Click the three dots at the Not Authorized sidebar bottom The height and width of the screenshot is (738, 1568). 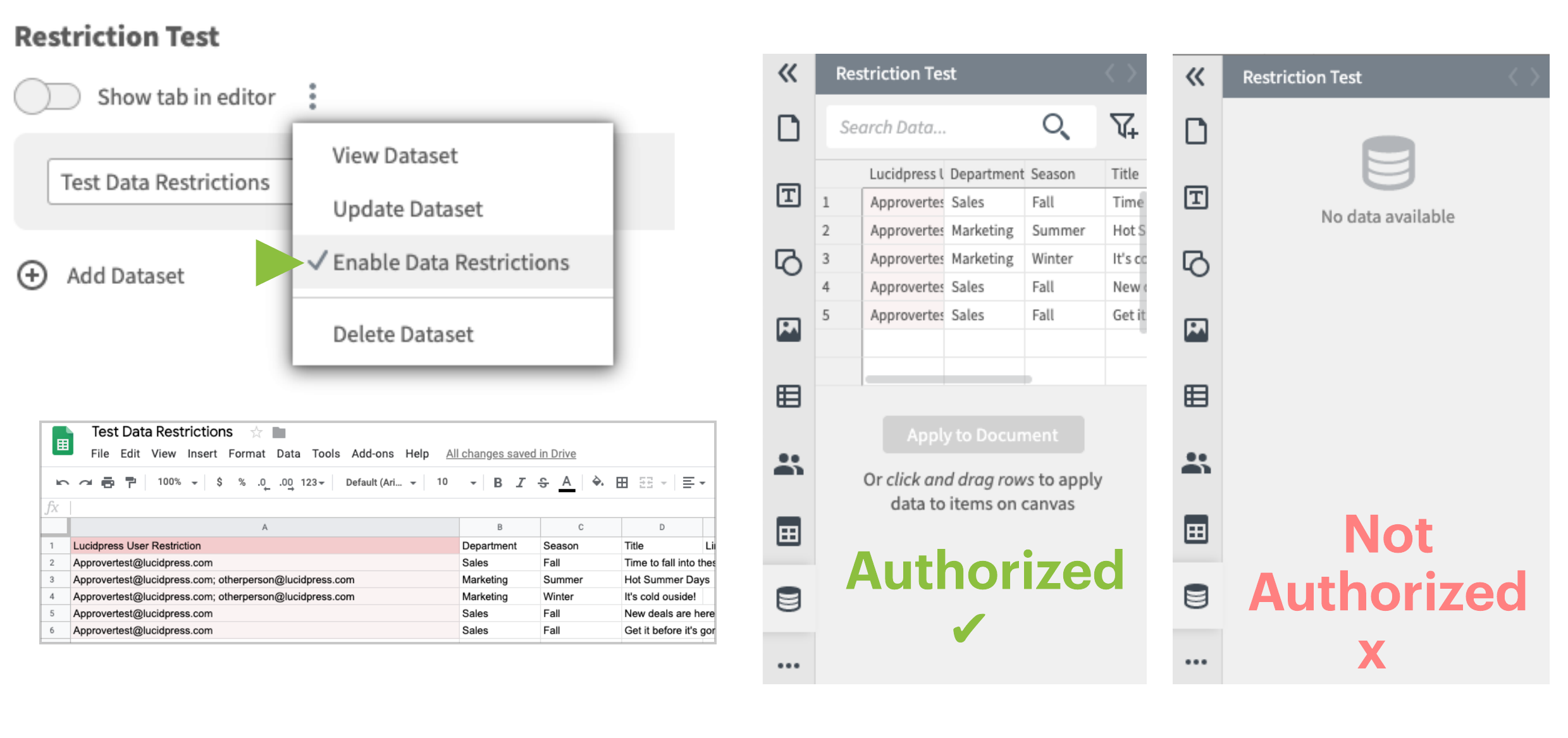coord(1195,662)
